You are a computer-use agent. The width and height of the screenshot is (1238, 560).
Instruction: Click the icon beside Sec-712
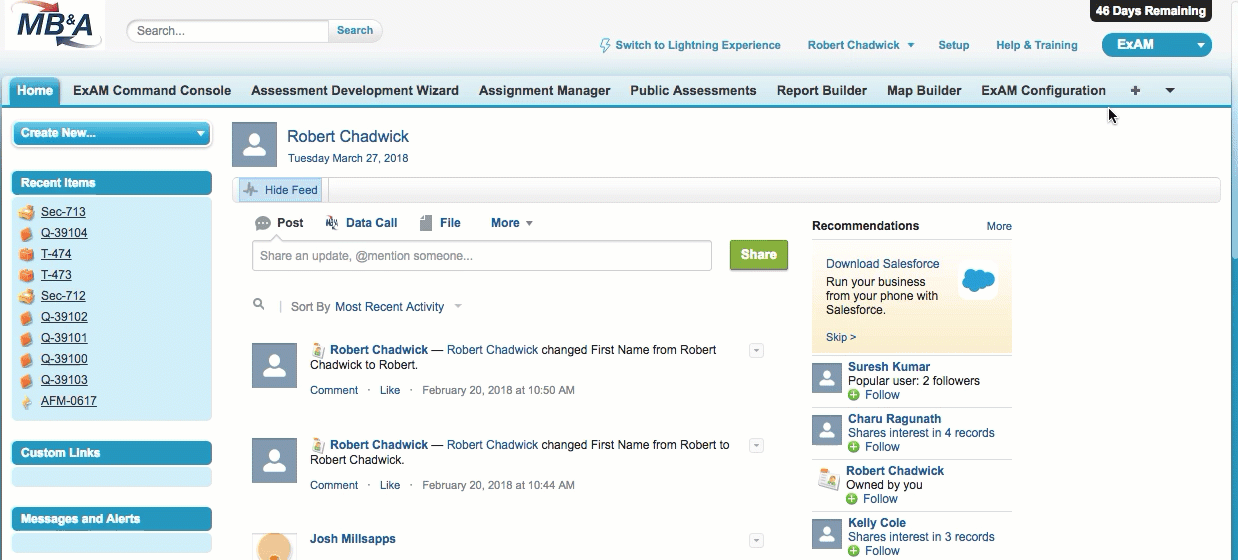pyautogui.click(x=27, y=296)
